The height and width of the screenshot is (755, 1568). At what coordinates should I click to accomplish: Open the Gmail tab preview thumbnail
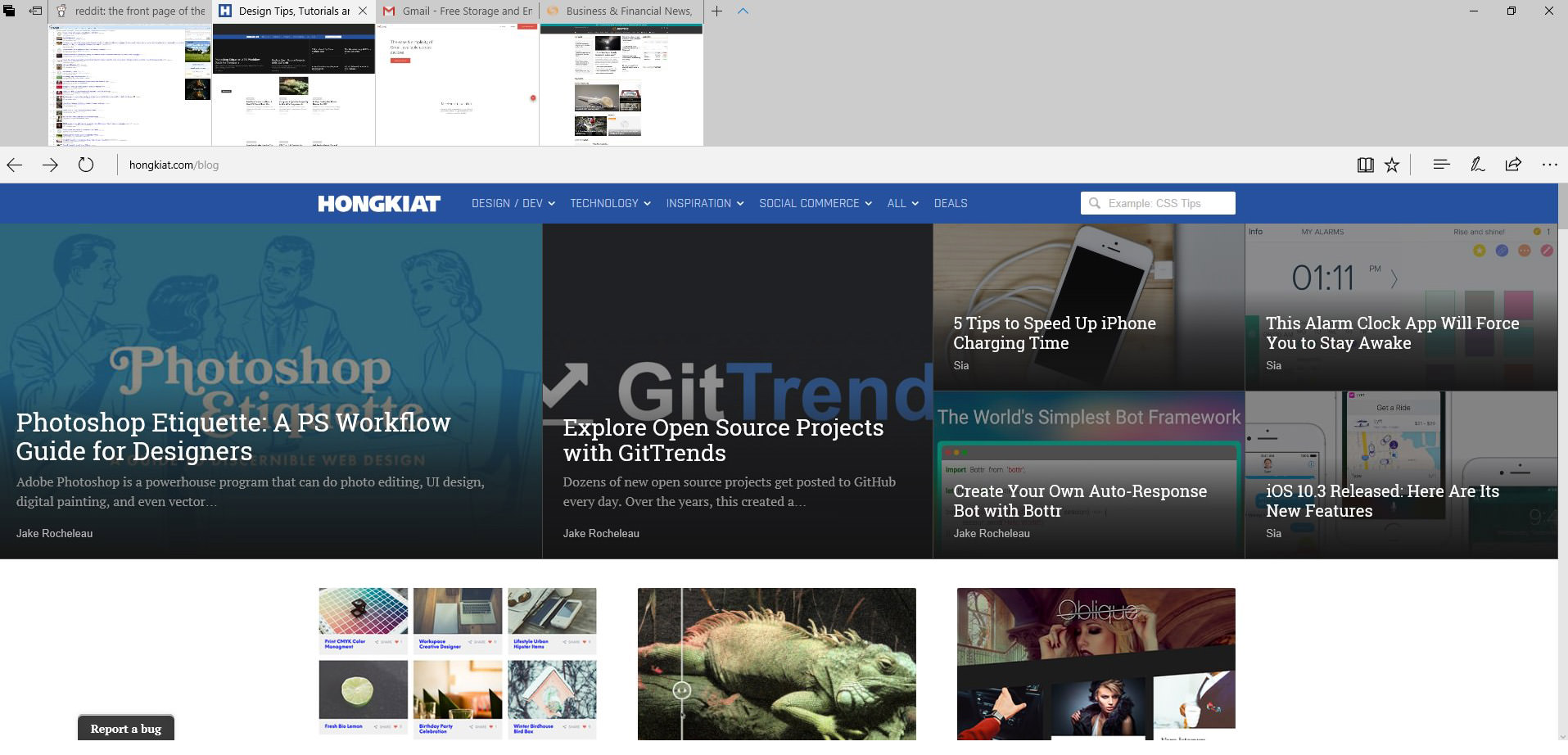(457, 84)
